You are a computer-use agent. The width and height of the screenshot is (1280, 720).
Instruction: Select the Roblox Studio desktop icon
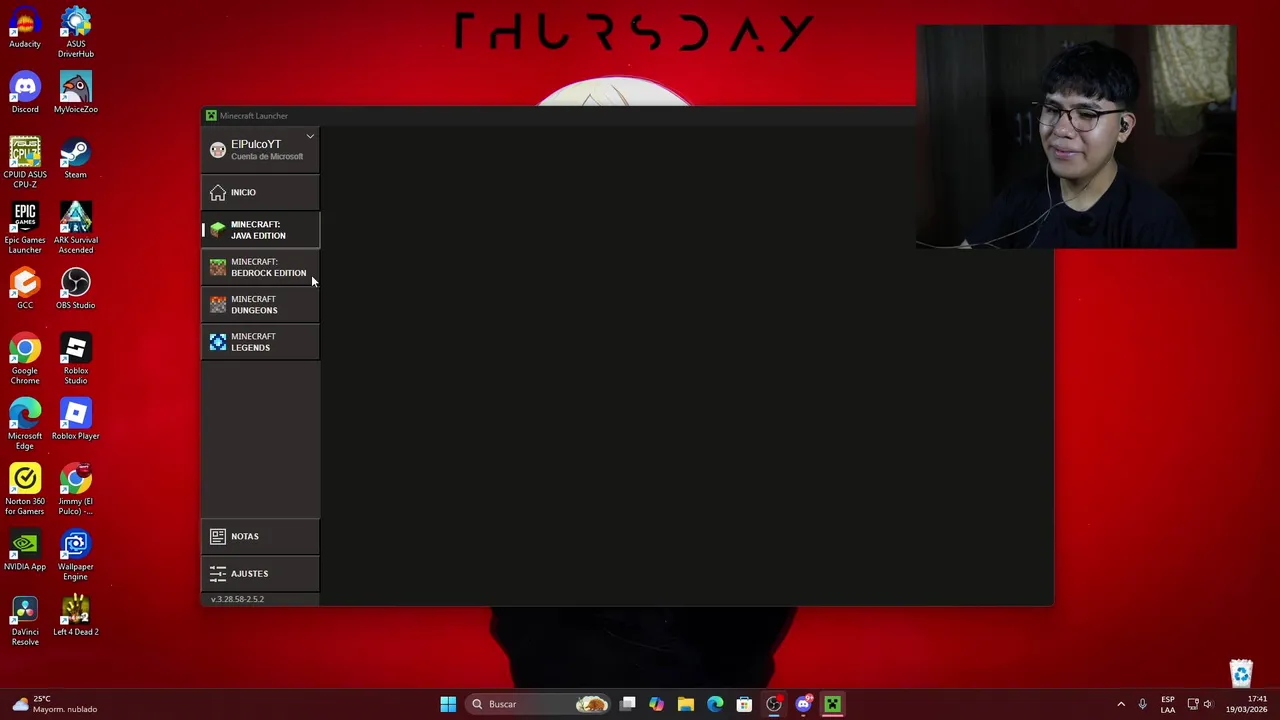76,359
